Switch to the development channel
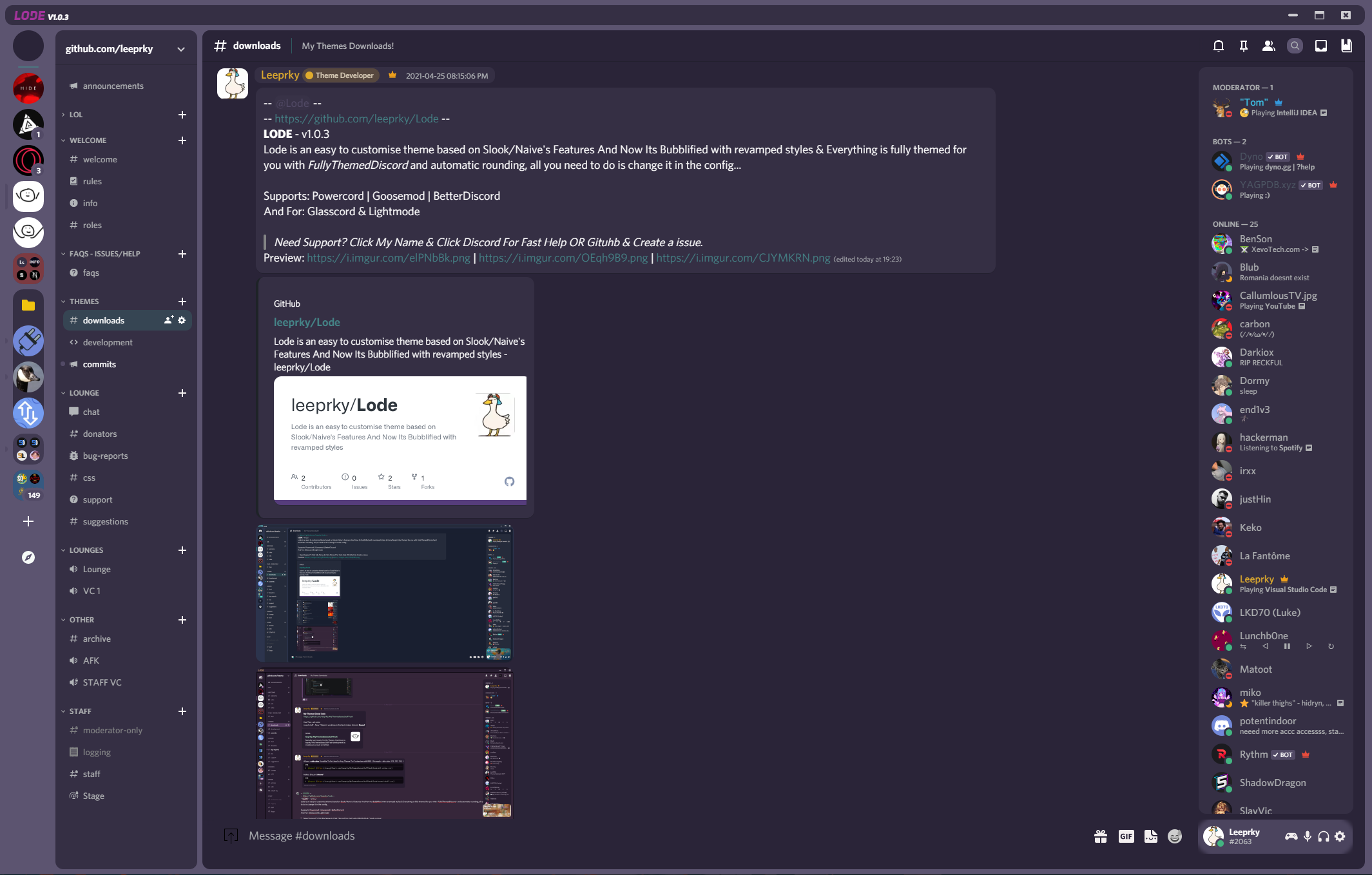 pyautogui.click(x=108, y=342)
